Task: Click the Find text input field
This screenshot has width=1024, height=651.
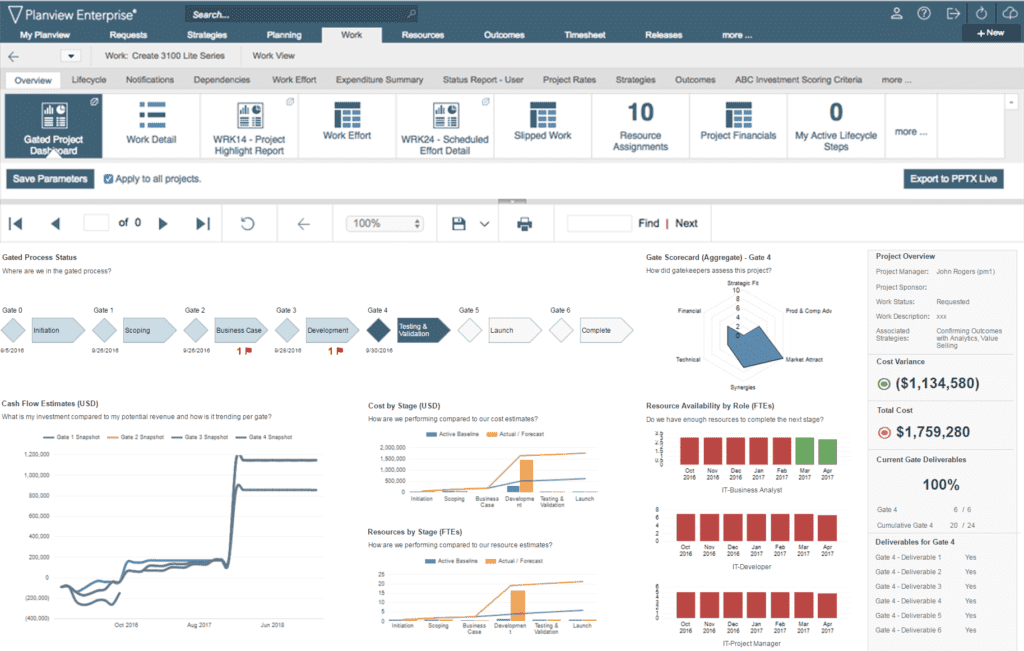Action: (x=599, y=224)
